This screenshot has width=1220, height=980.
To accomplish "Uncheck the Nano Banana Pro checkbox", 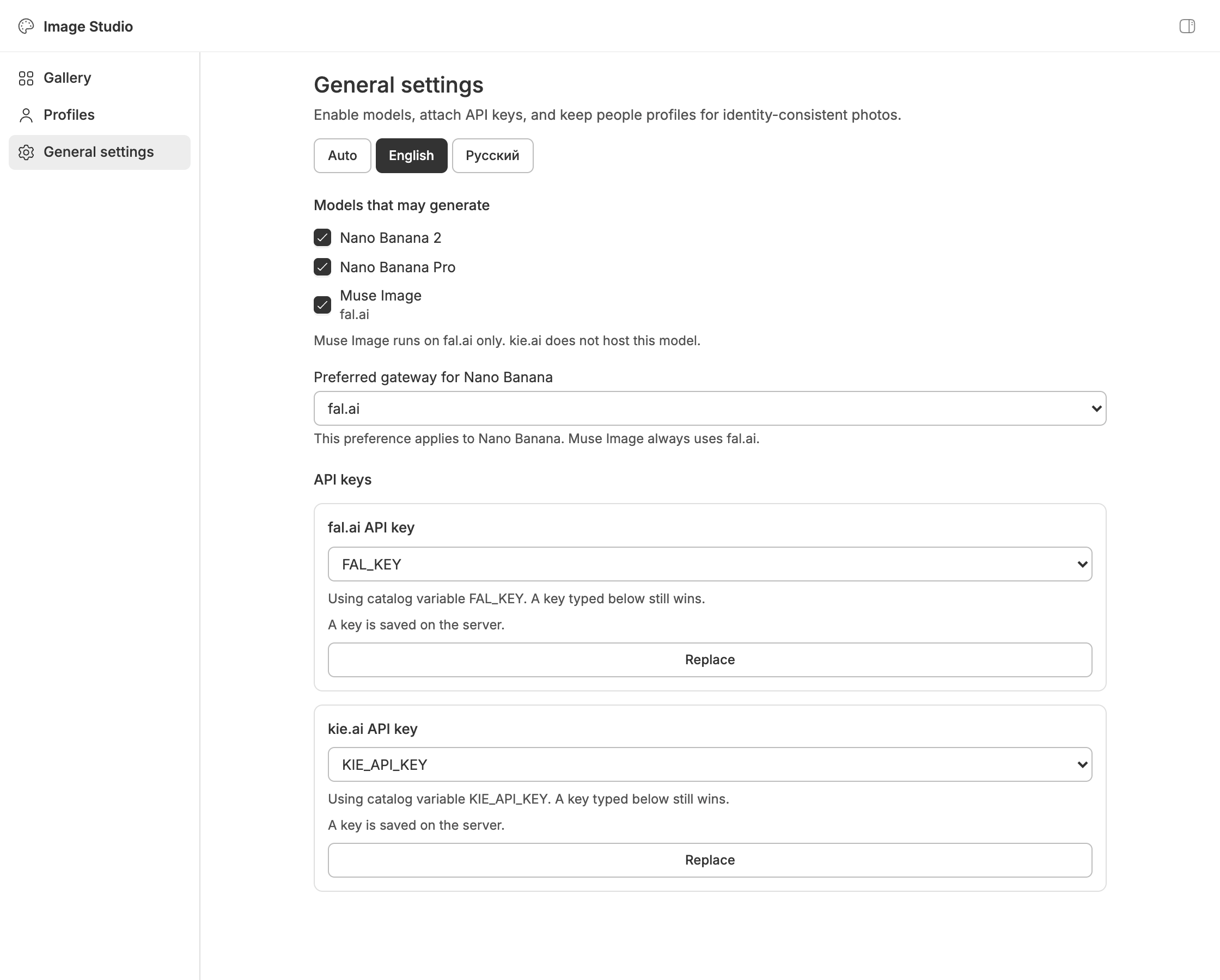I will [x=322, y=267].
